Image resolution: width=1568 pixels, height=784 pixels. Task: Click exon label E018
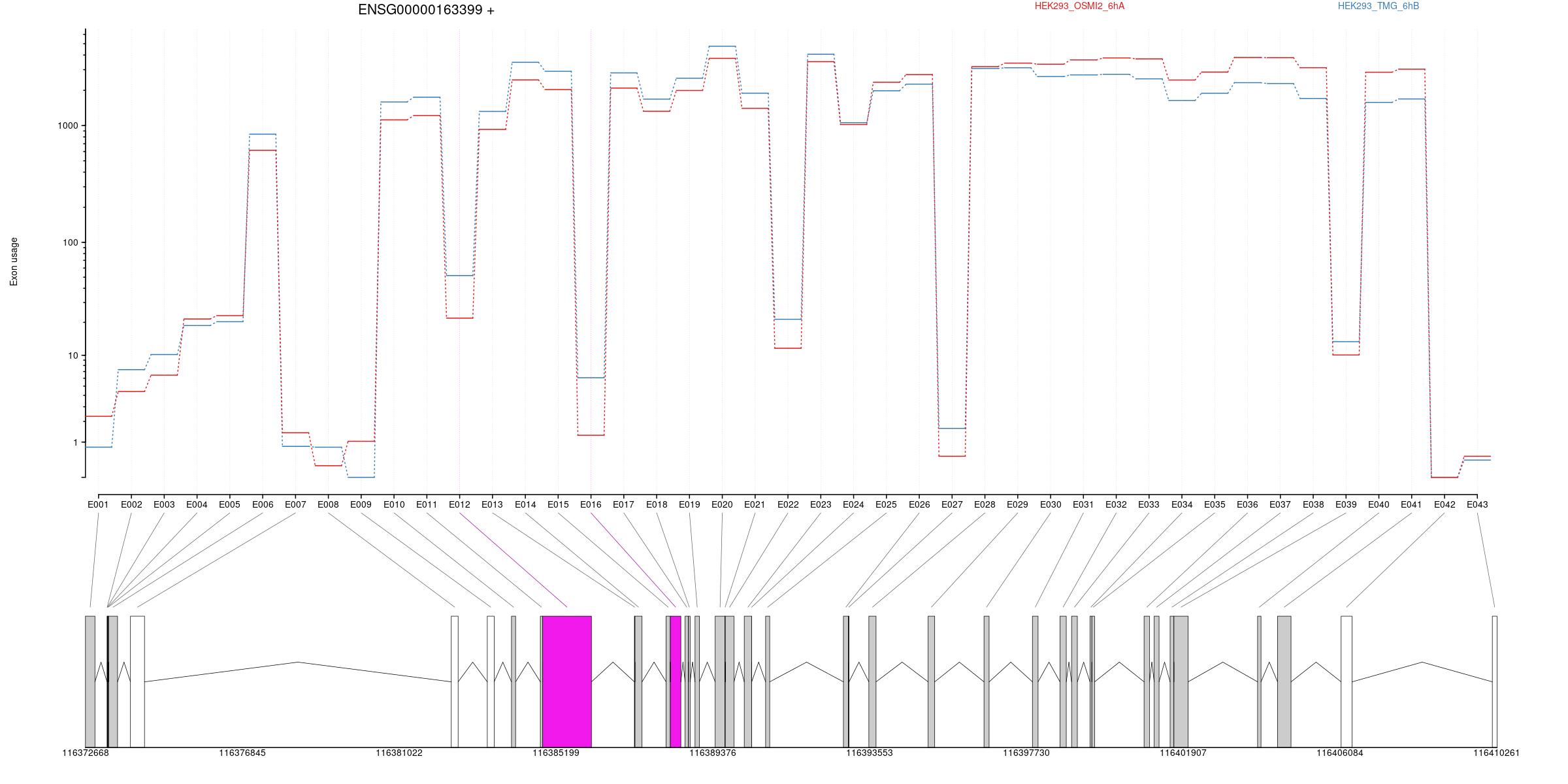[x=657, y=504]
